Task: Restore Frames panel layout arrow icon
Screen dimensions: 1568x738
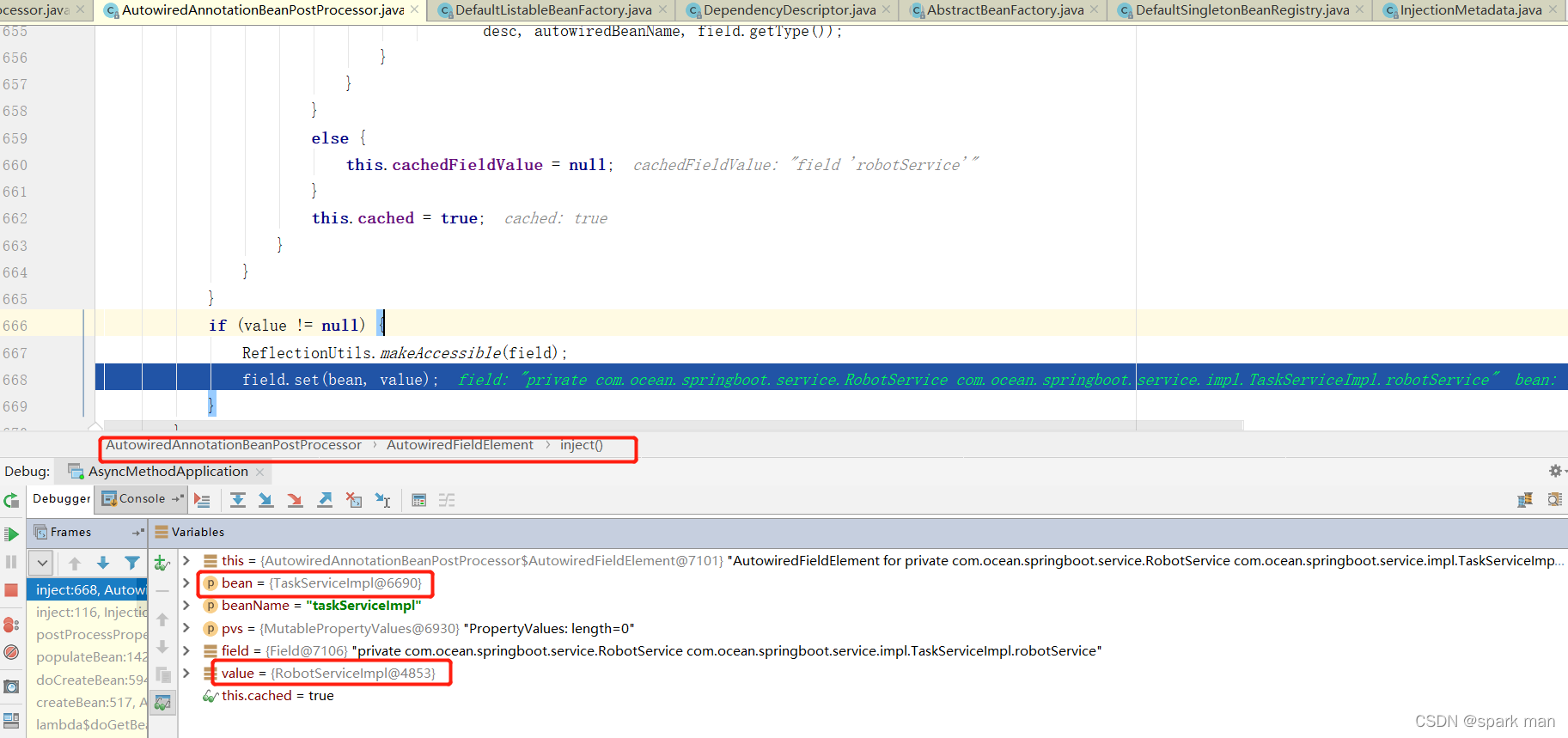Action: 138,533
